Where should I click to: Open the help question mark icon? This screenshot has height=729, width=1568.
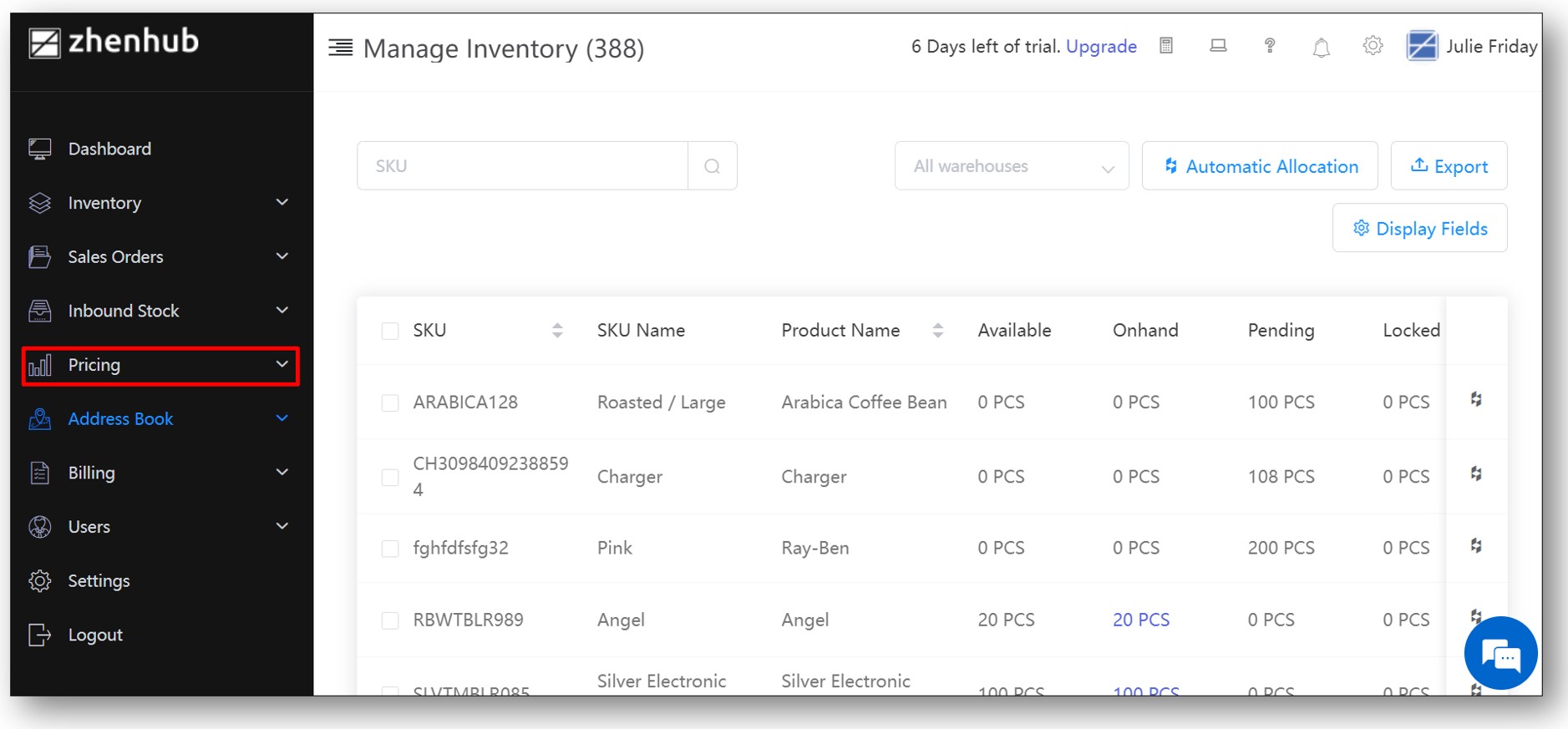pos(1270,46)
